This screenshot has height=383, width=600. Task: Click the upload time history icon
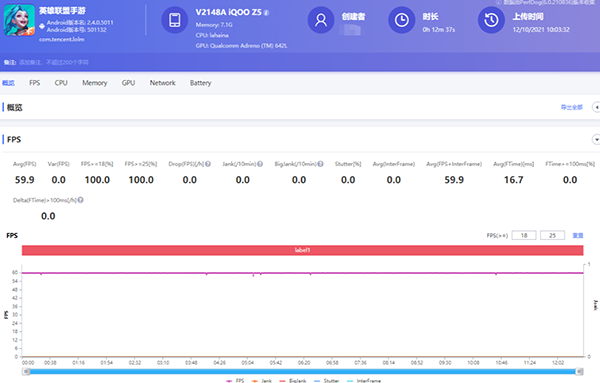click(x=491, y=20)
